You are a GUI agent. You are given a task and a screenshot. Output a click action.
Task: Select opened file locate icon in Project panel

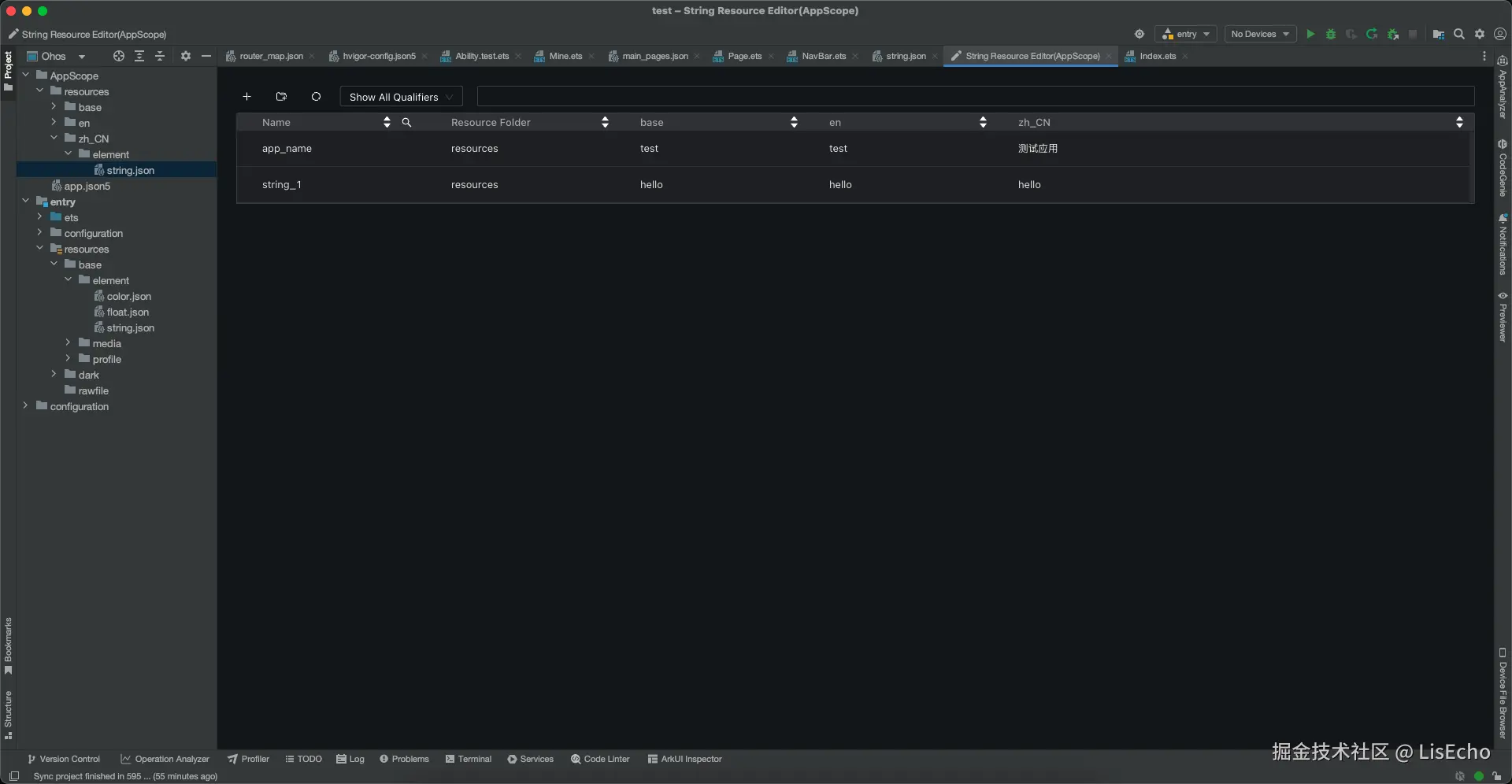point(119,56)
